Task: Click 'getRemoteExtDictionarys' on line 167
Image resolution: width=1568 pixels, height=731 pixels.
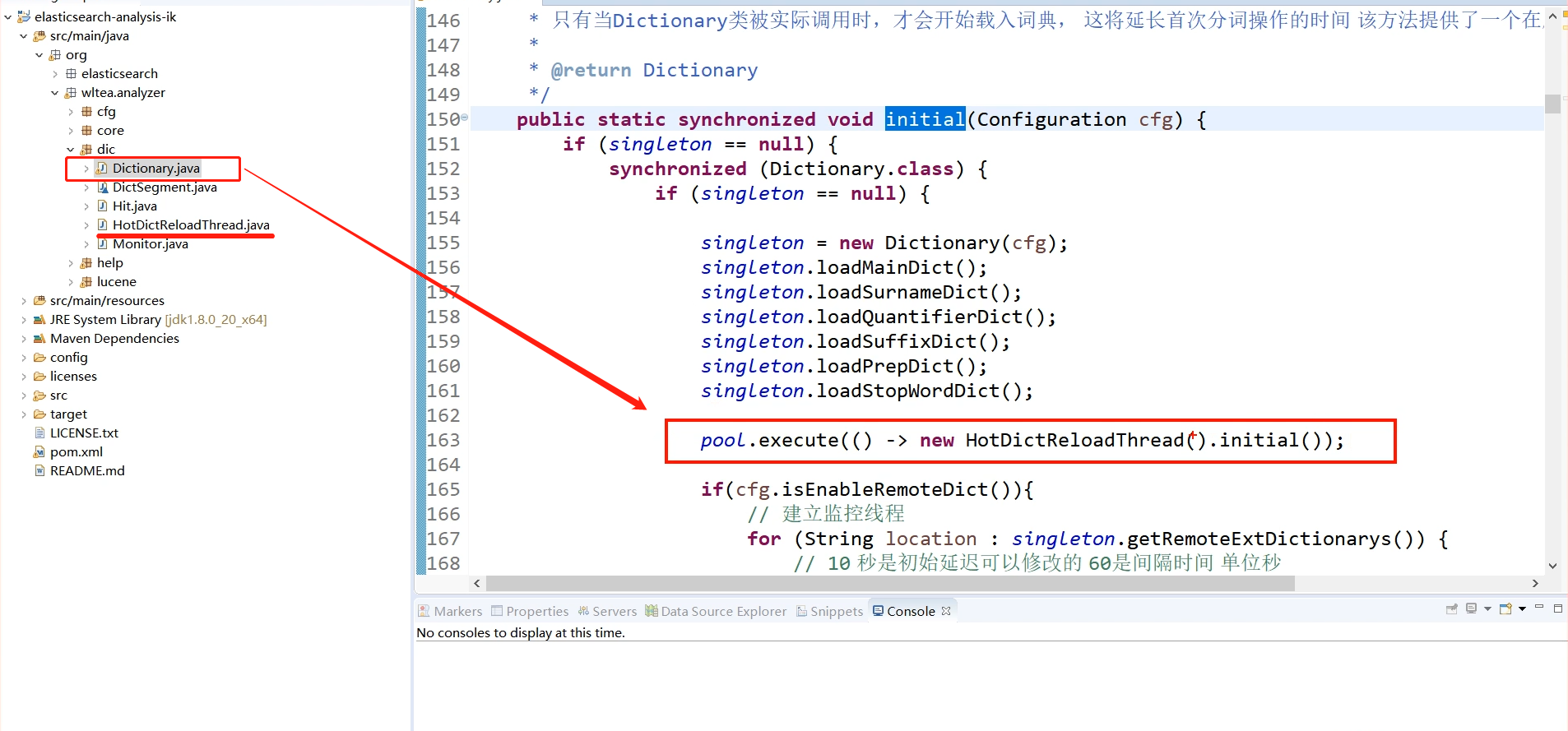Action: point(1259,539)
